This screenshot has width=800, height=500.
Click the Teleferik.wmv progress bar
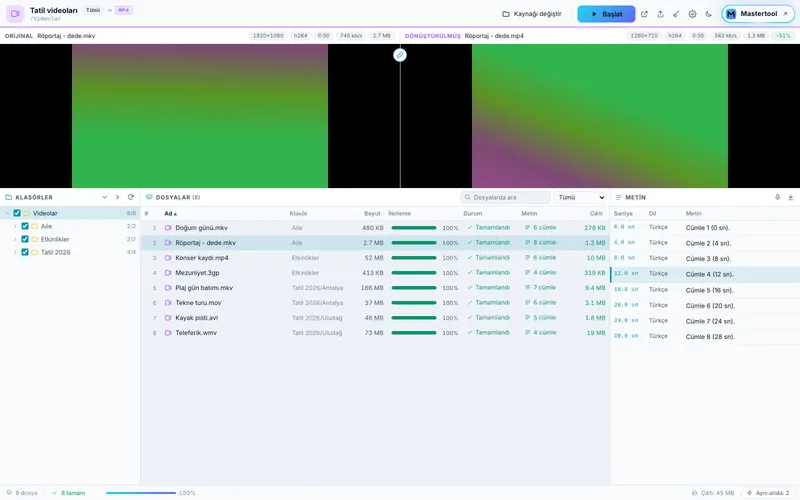pyautogui.click(x=414, y=333)
